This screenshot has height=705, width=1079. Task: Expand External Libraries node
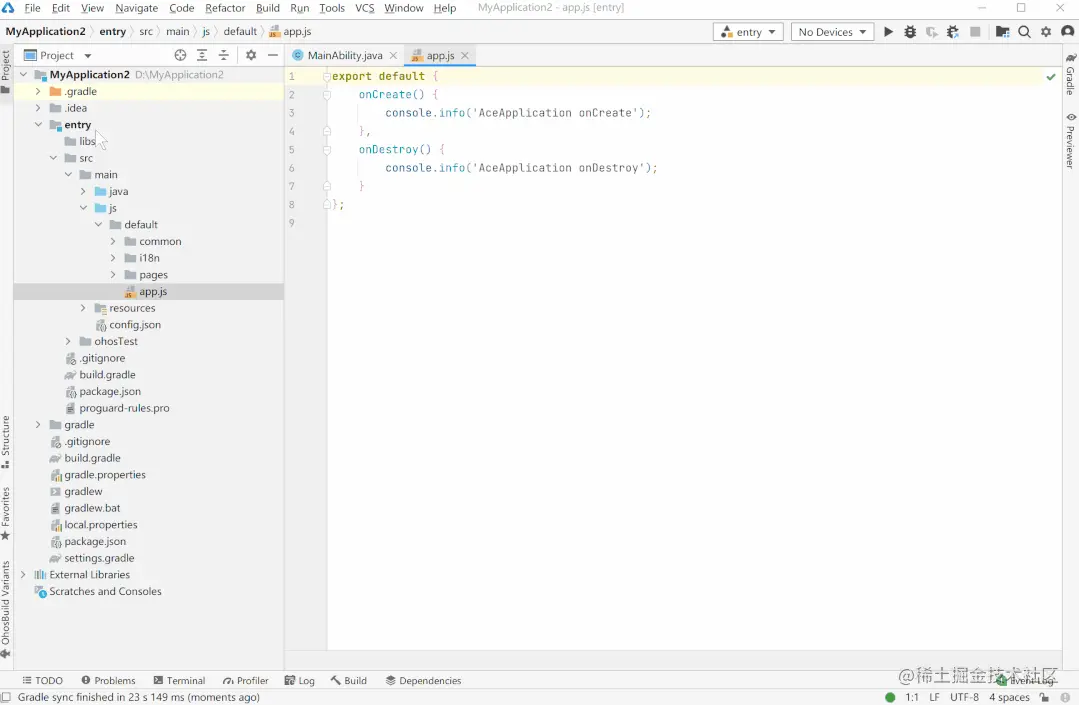tap(23, 574)
